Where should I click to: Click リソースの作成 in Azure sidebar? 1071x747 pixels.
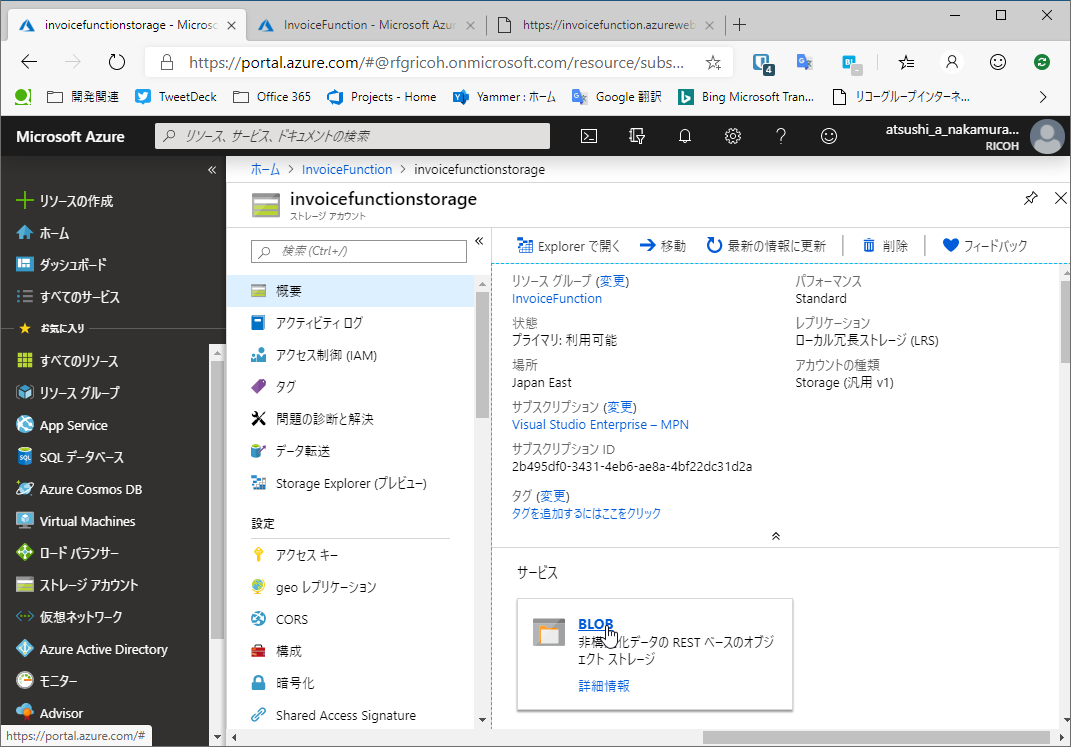[x=65, y=201]
